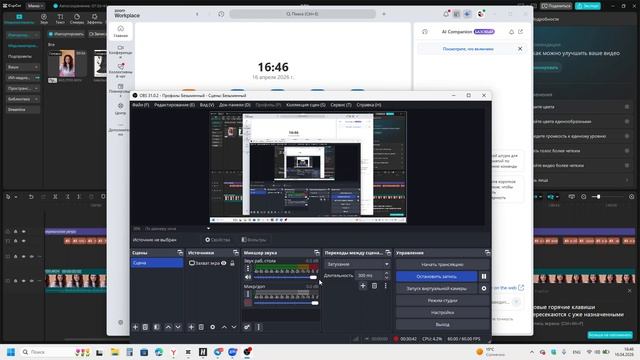
Task: Click Zoom search field at top
Action: click(x=302, y=14)
